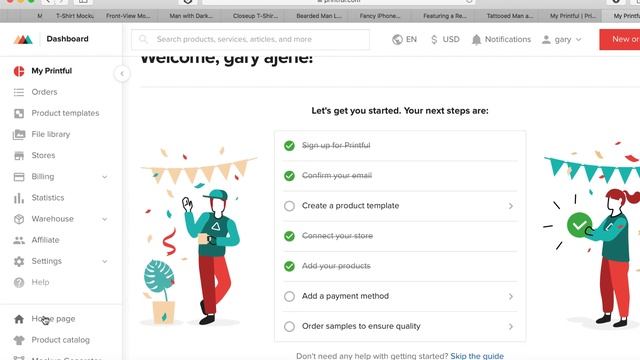
Task: Click the Product templates icon
Action: click(x=19, y=113)
